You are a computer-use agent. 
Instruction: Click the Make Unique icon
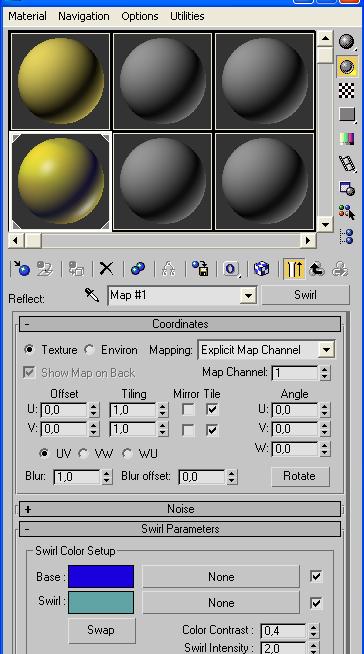pos(169,269)
